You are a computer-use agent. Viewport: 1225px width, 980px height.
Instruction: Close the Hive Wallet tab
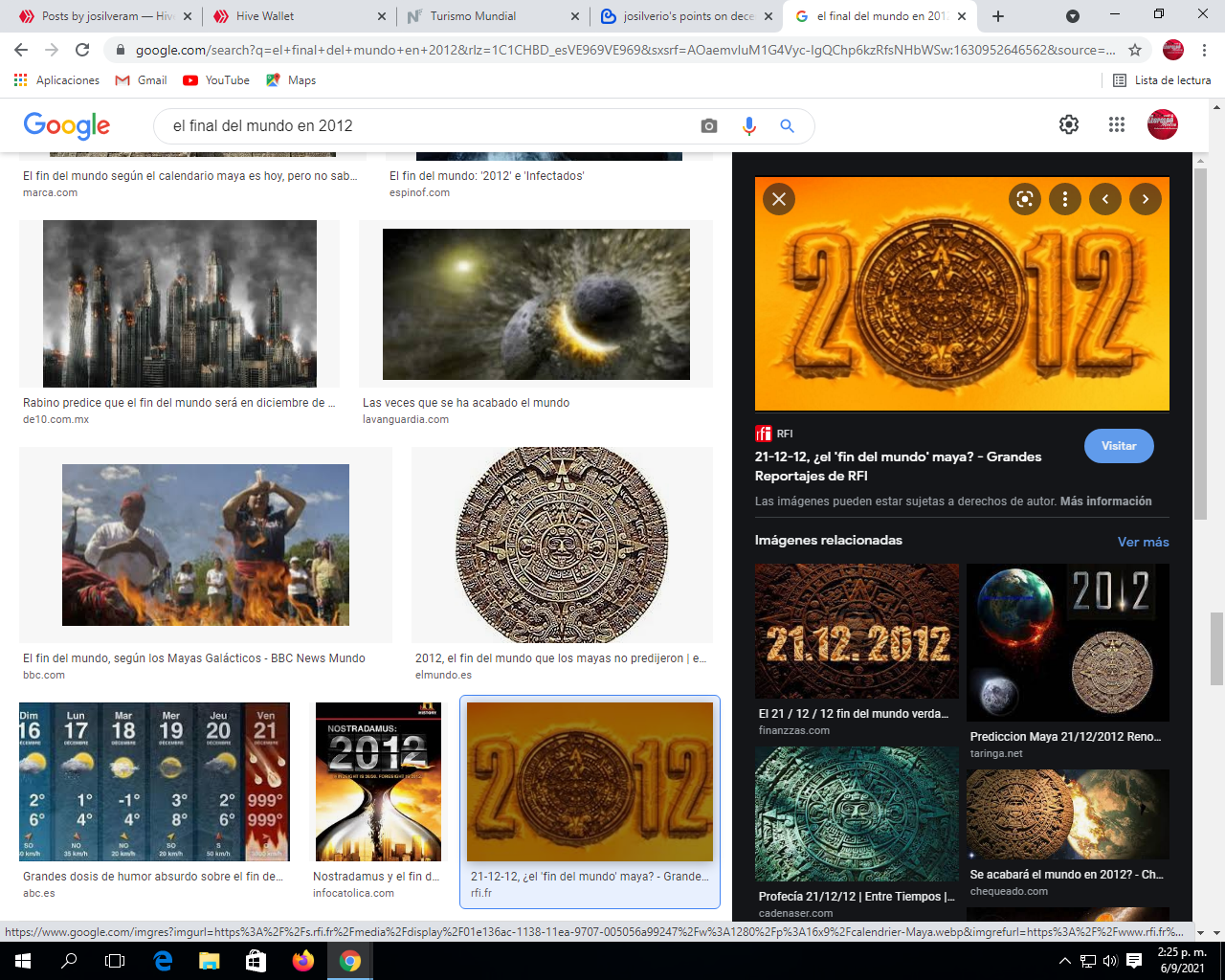382,16
